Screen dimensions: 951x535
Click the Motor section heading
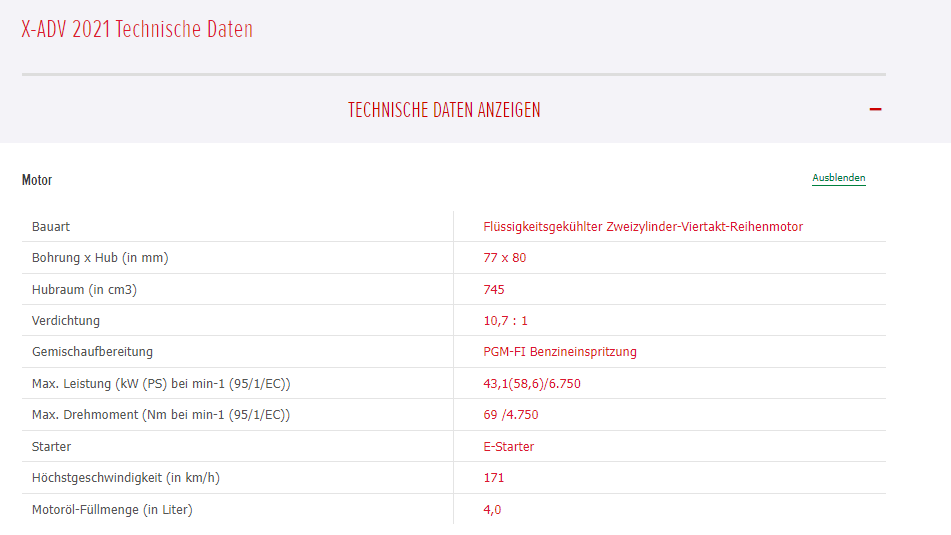click(37, 180)
